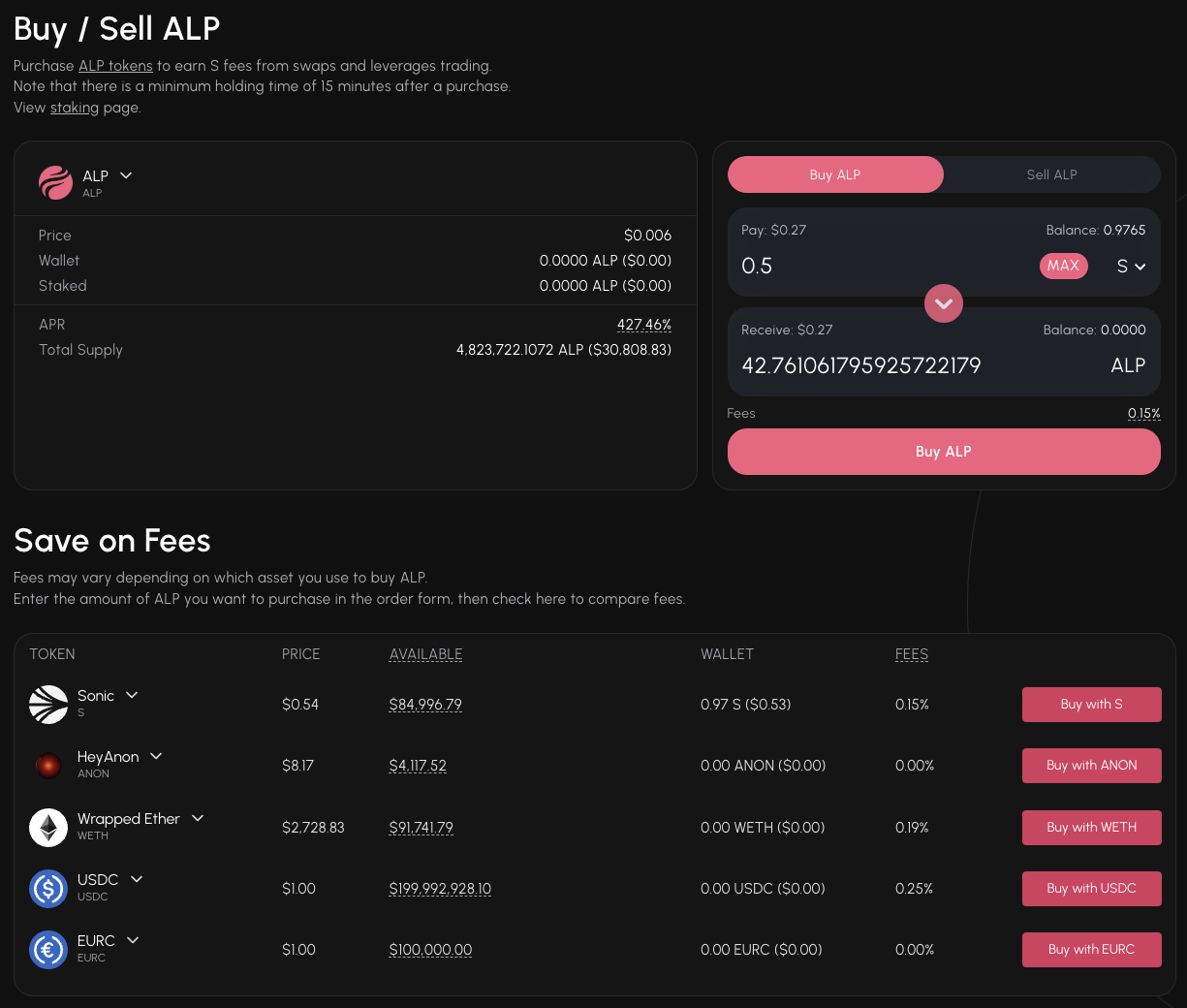This screenshot has height=1008, width=1187.
Task: Click the EURC wallet balance 0.00 EURC ($0.00)
Action: [761, 950]
